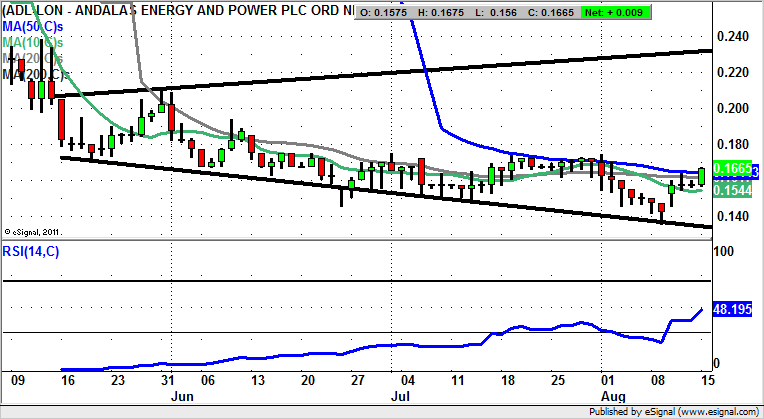Image resolution: width=764 pixels, height=419 pixels.
Task: Click the Jul month label on time axis
Action: tap(401, 395)
